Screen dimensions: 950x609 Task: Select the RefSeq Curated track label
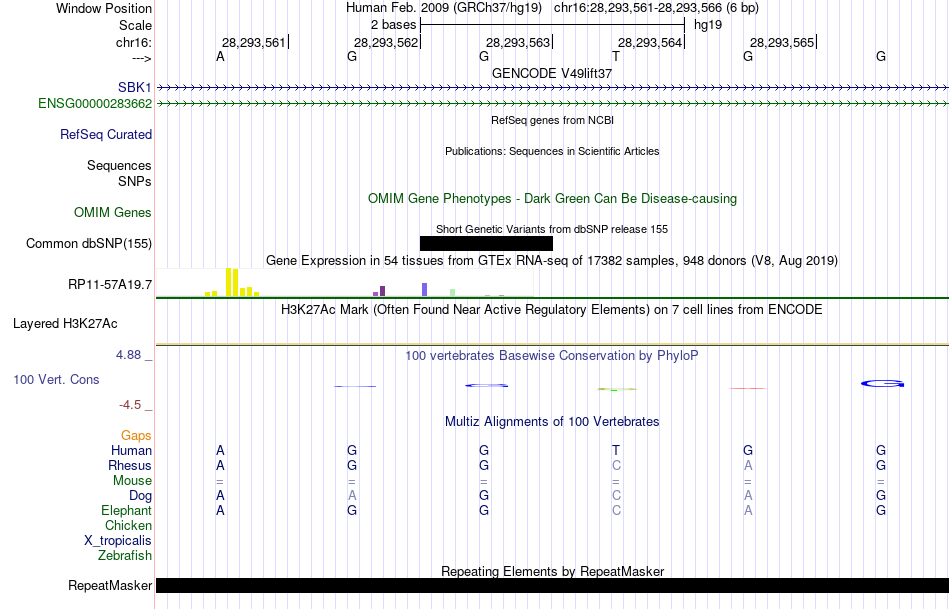pos(105,135)
